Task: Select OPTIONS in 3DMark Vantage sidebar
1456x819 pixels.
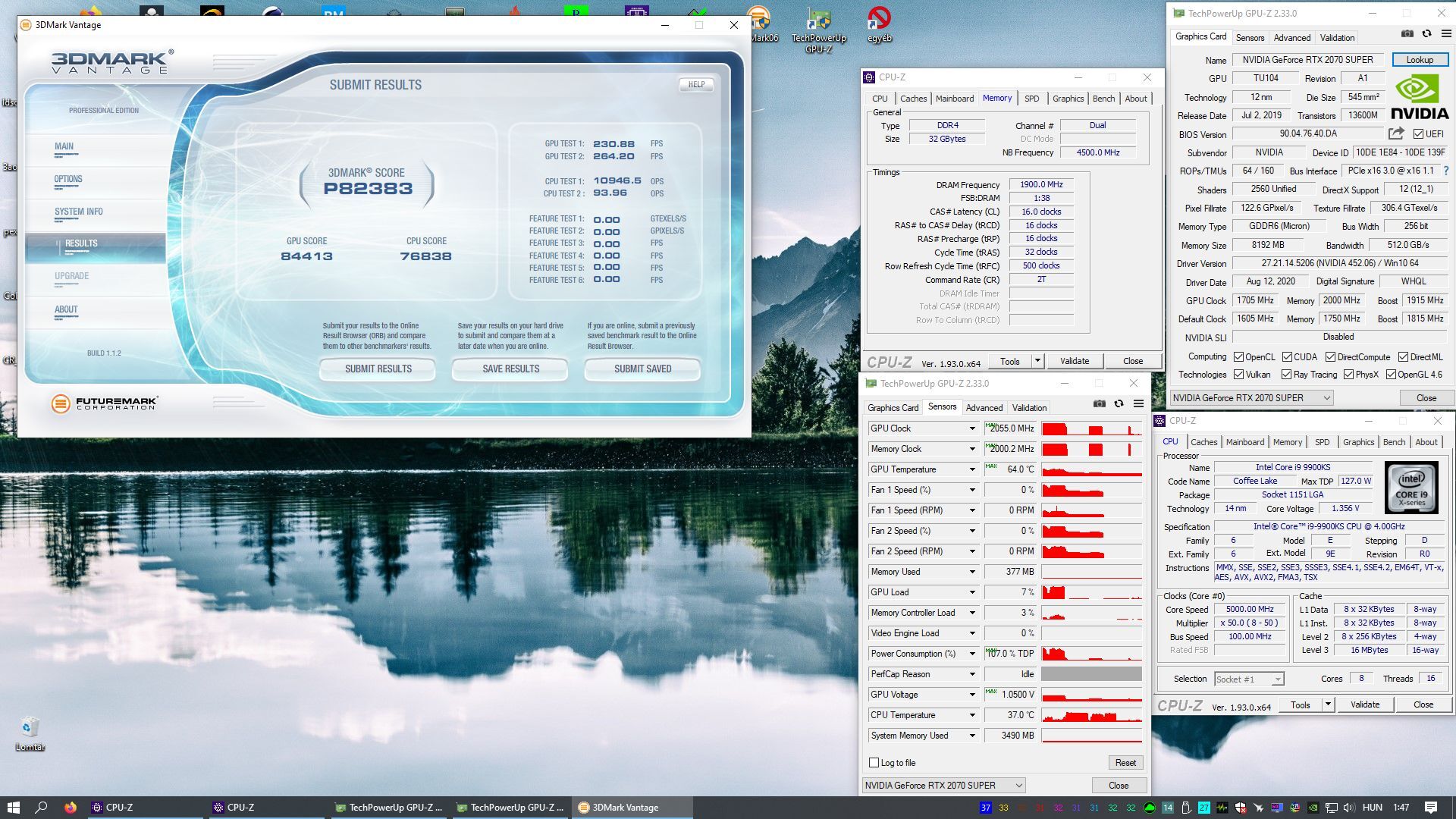Action: coord(68,180)
